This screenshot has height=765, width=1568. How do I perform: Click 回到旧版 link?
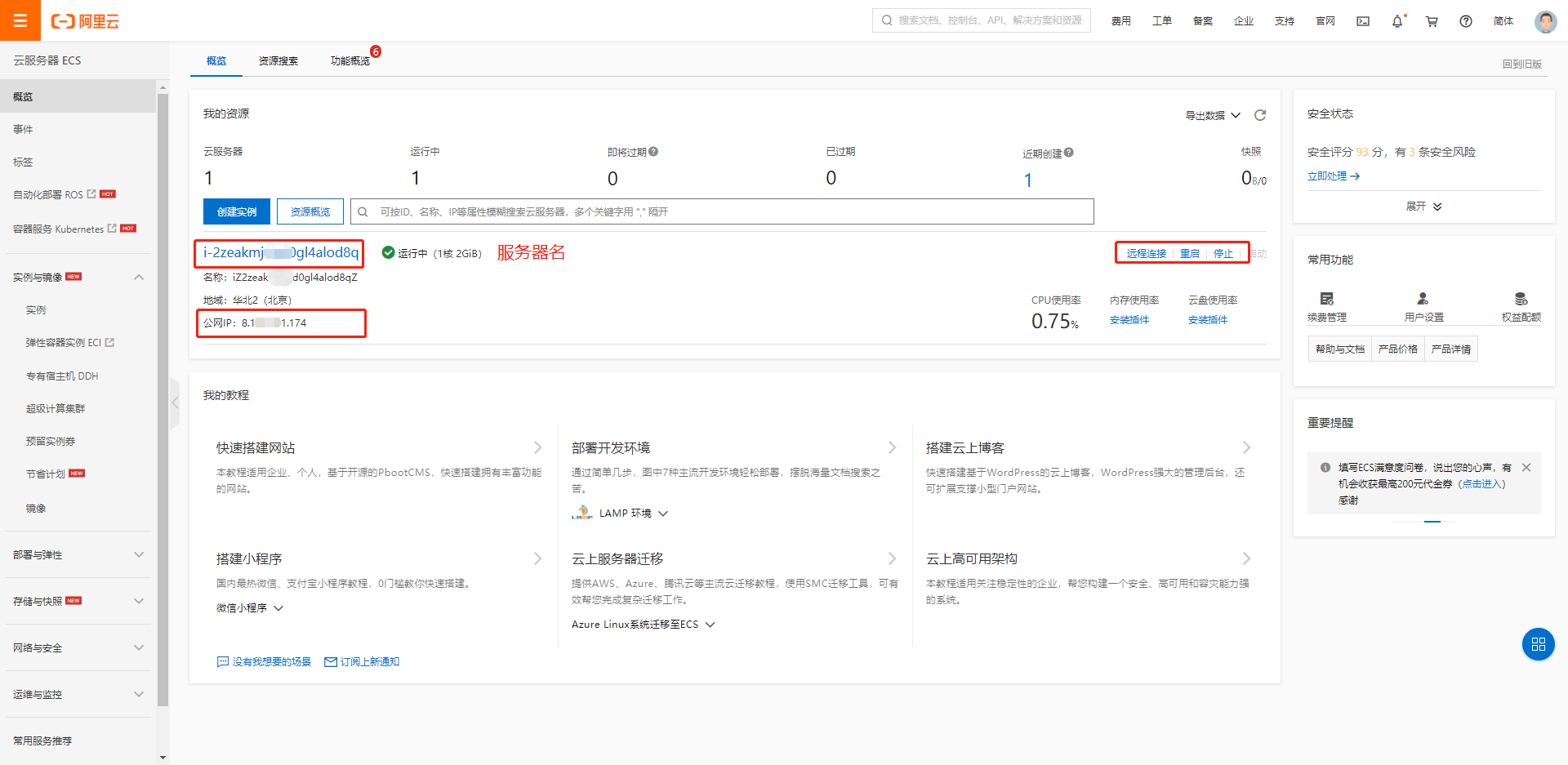click(1522, 64)
